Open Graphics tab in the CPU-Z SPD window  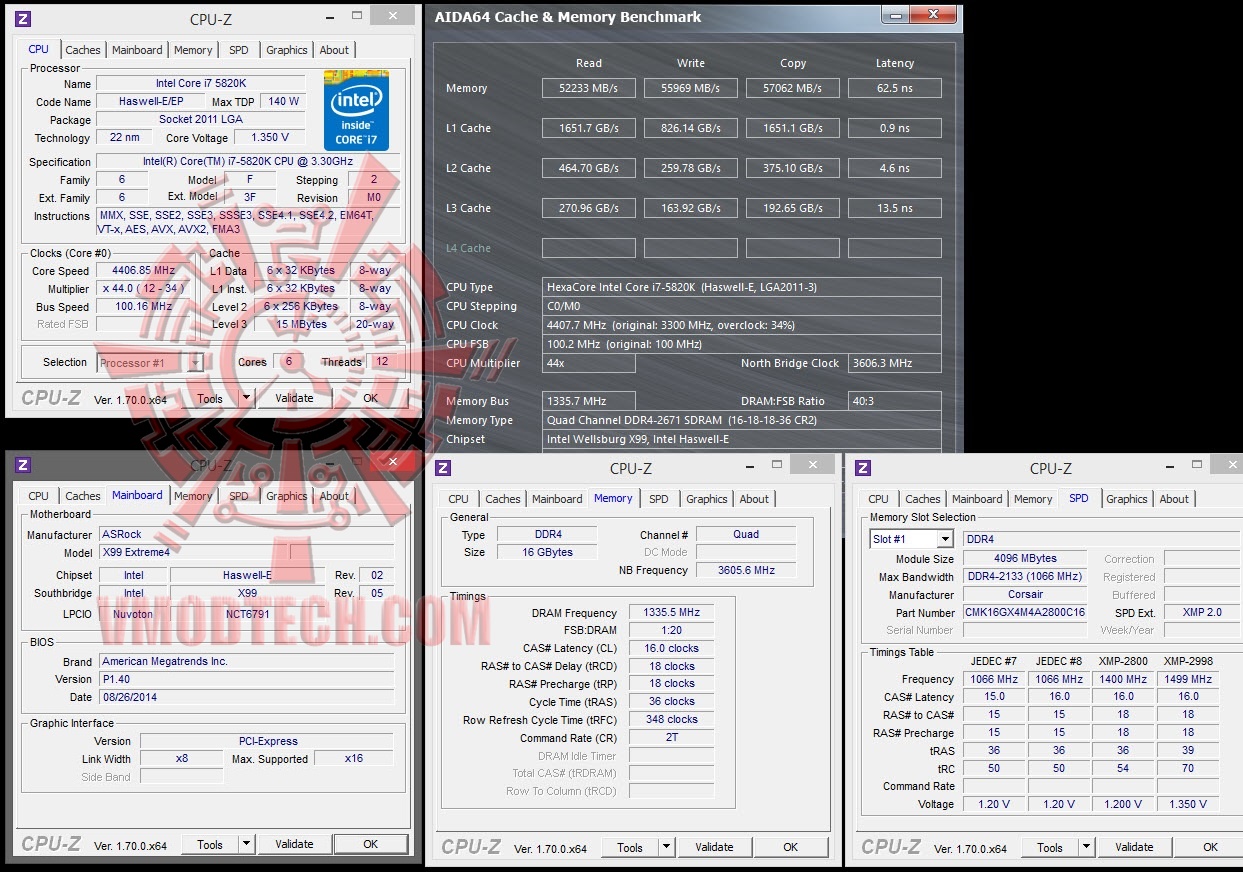(1127, 499)
